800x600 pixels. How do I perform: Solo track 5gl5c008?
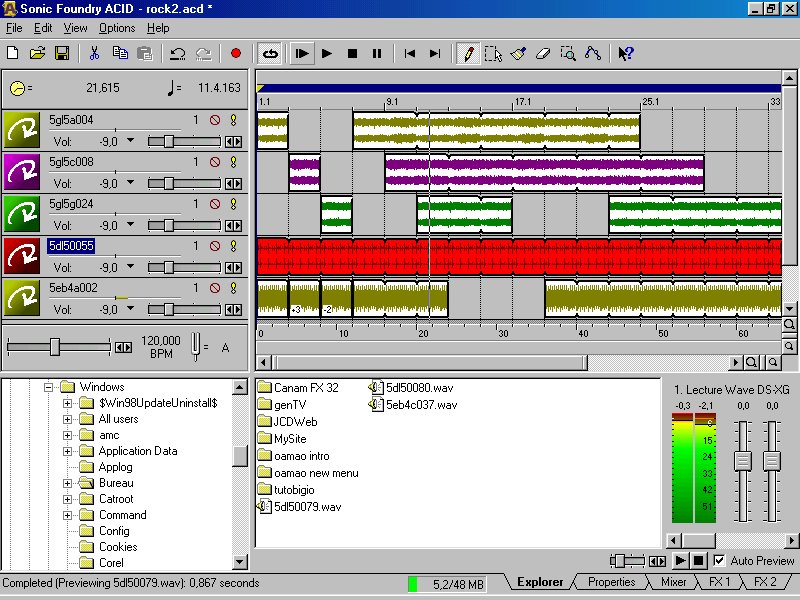coord(234,161)
